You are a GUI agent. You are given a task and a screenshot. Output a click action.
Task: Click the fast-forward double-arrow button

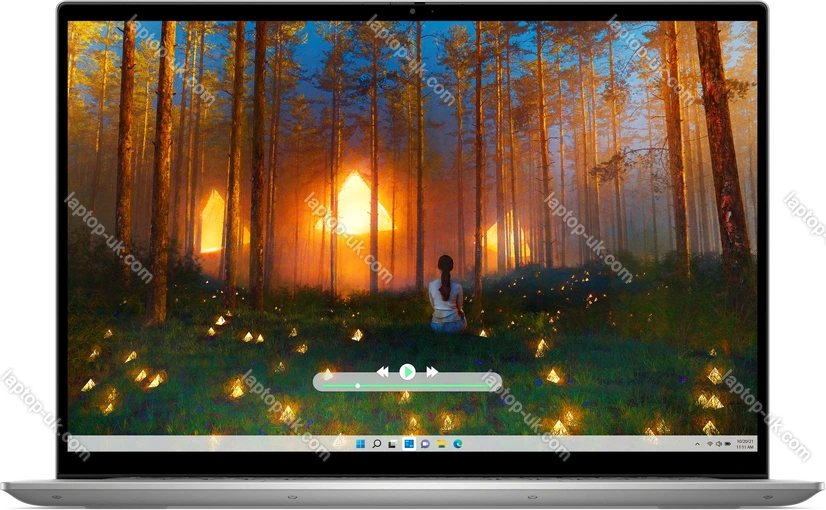click(432, 372)
